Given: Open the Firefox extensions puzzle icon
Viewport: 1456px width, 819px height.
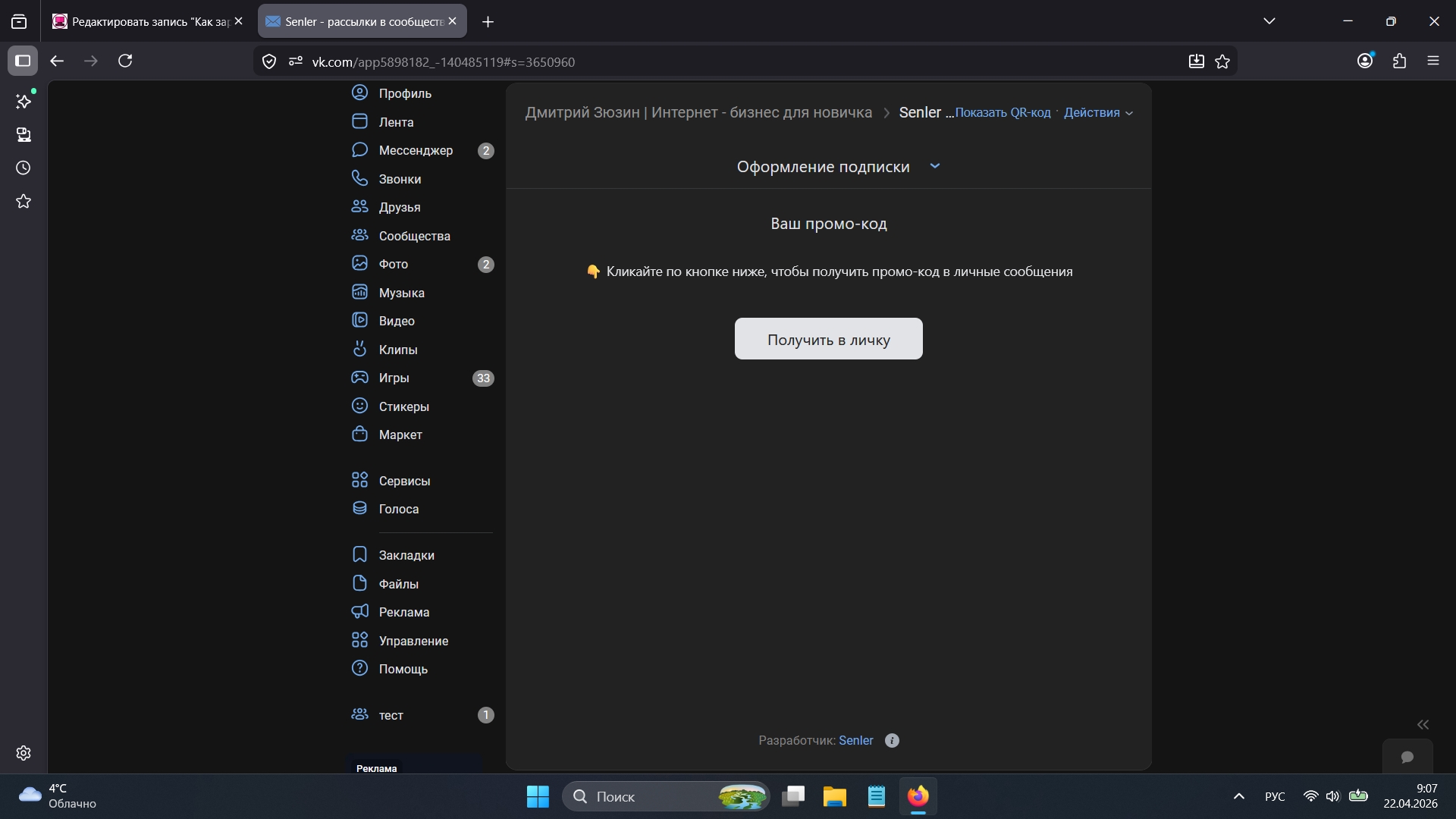Looking at the screenshot, I should pyautogui.click(x=1399, y=61).
